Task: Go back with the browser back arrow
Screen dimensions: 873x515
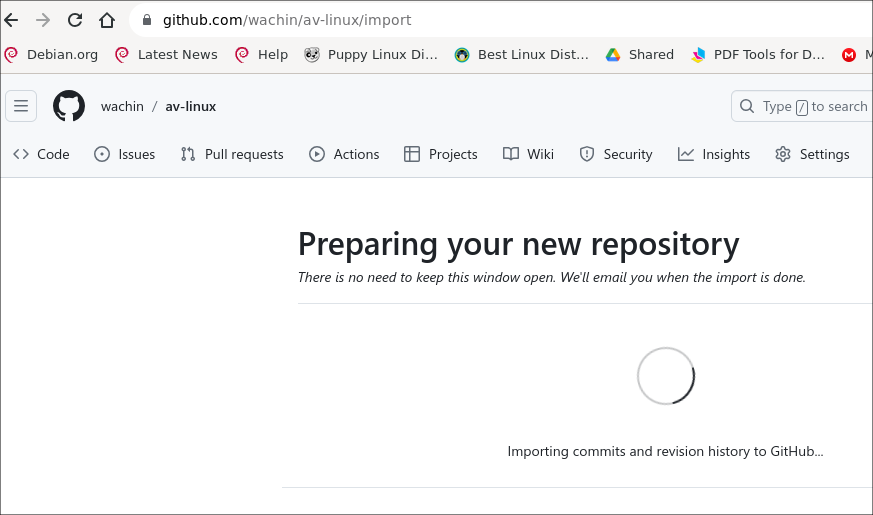Action: coord(11,21)
